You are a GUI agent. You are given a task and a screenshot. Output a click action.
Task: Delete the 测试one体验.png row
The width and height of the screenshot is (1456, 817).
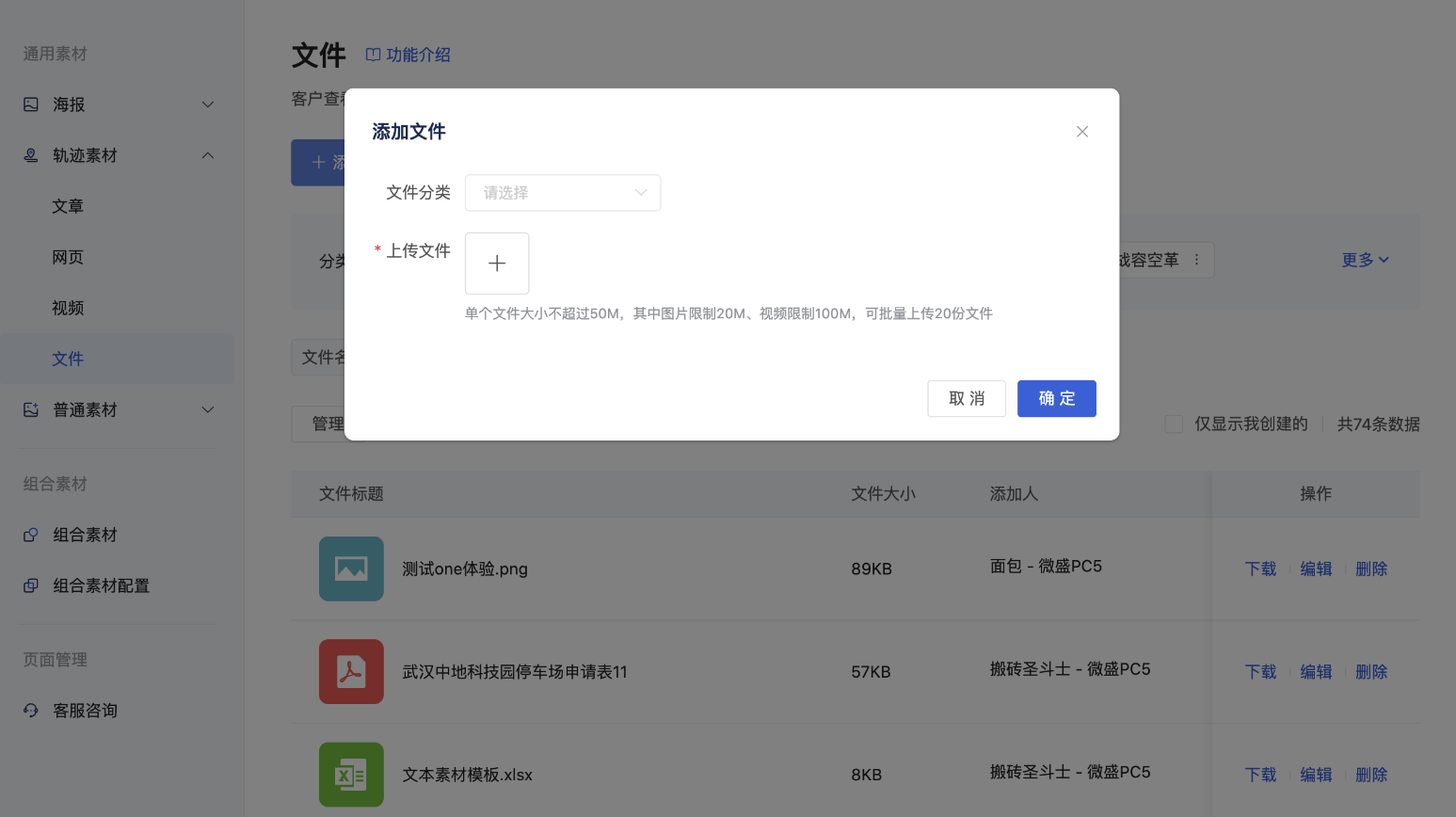(1371, 569)
